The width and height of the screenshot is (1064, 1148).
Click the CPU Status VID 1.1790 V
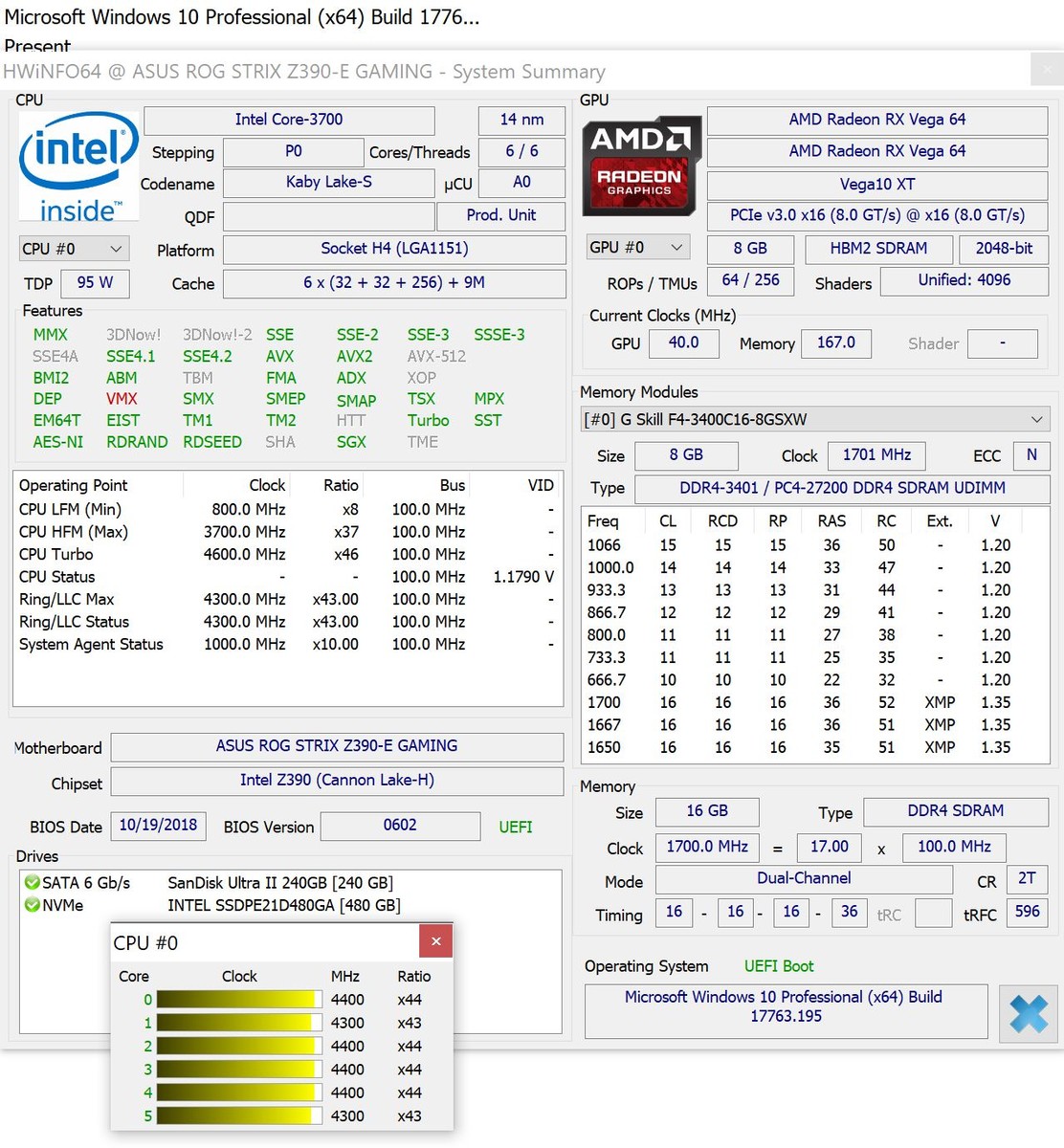pyautogui.click(x=523, y=577)
